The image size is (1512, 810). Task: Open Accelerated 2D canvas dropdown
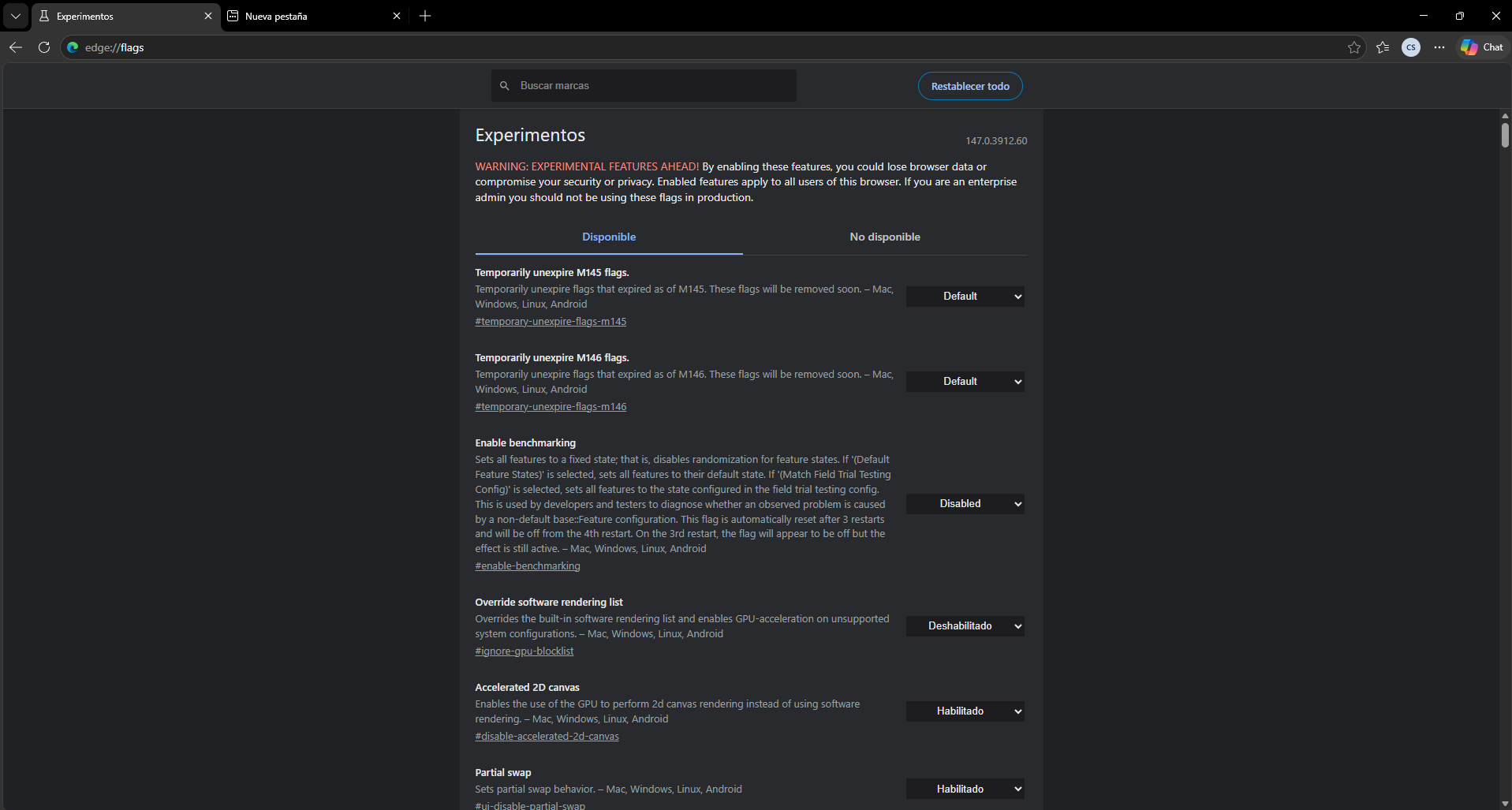965,711
